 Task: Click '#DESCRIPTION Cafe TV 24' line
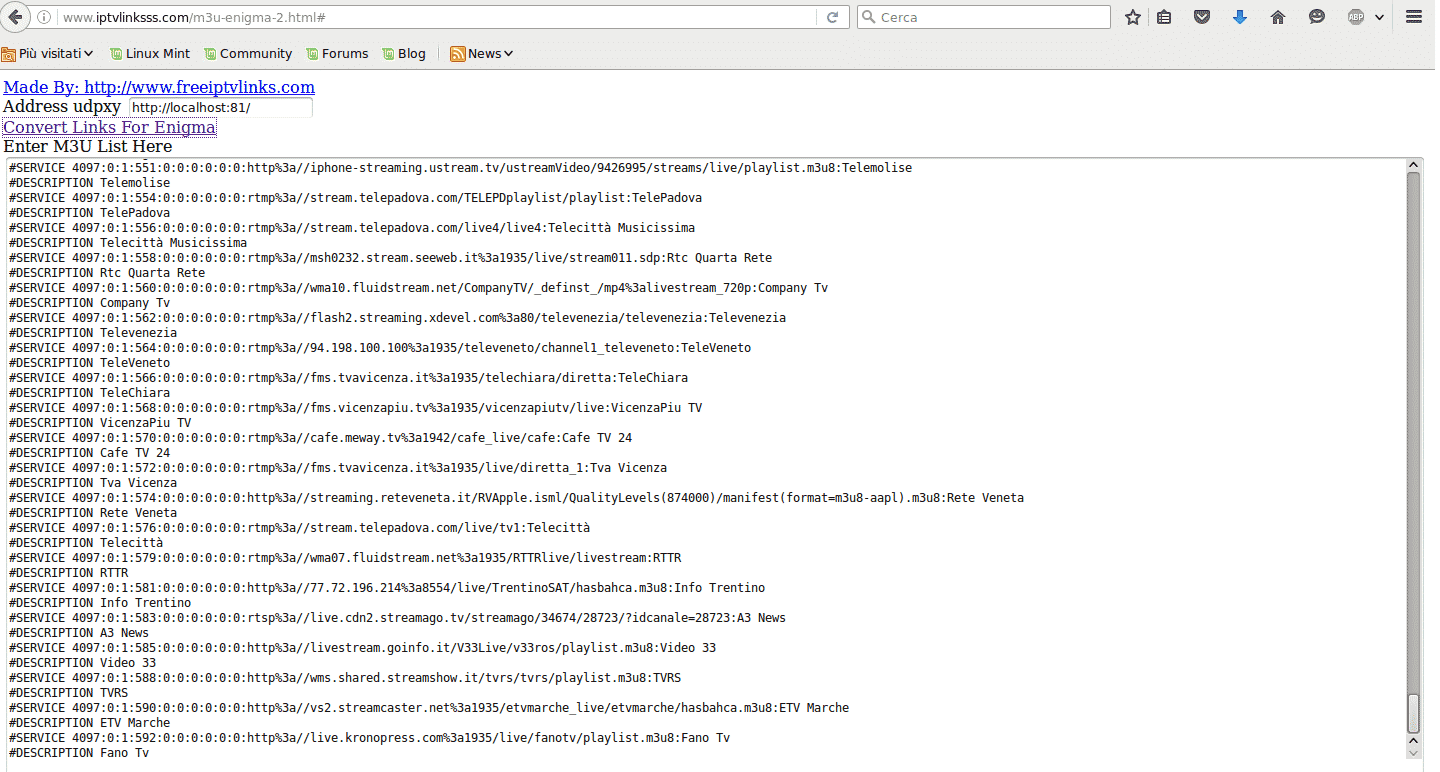89,453
